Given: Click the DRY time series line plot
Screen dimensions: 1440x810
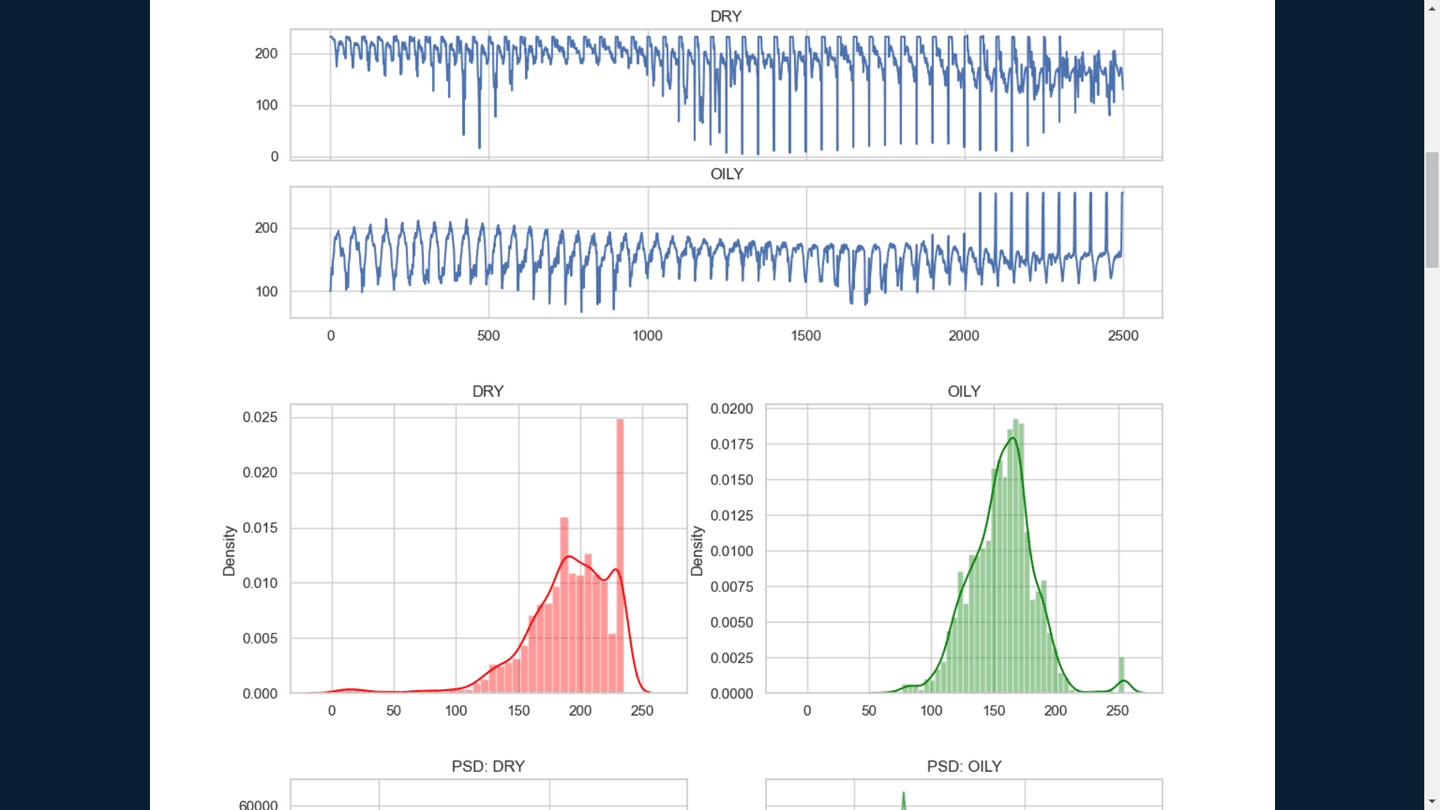Looking at the screenshot, I should [726, 94].
